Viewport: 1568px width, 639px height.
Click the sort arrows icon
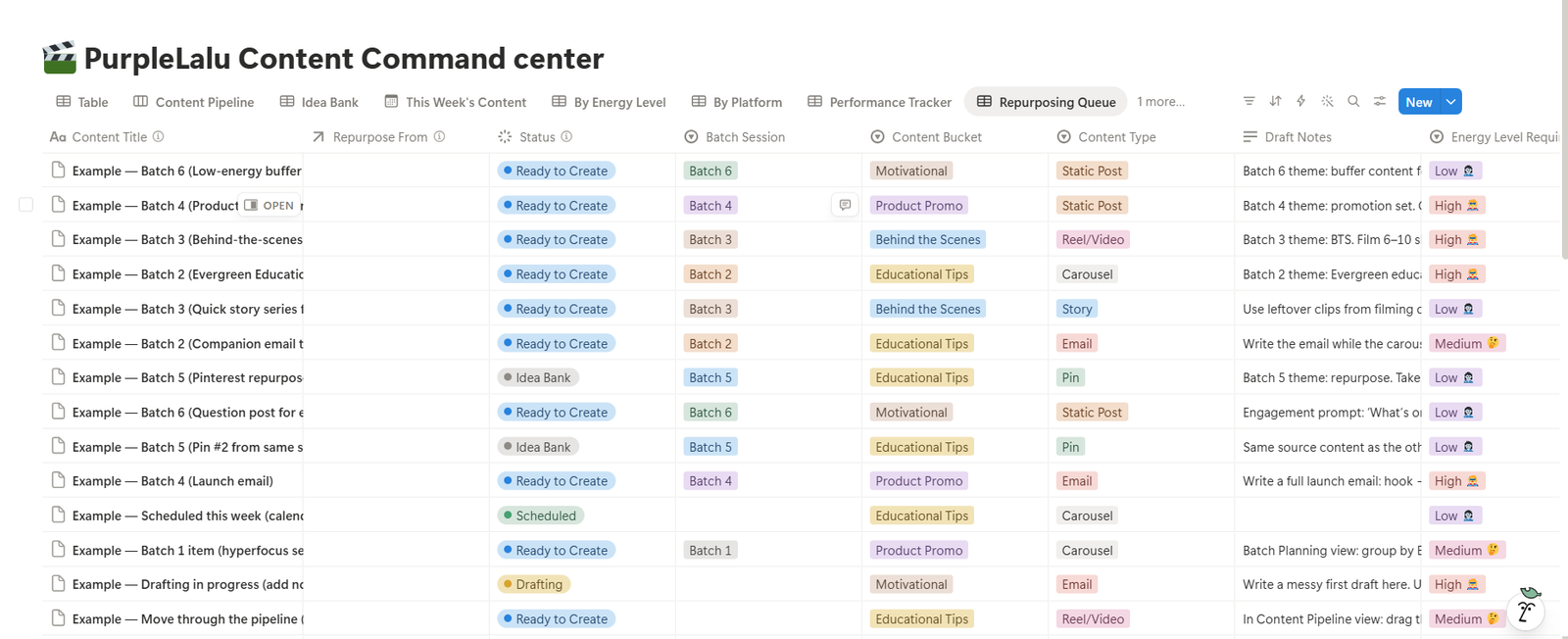1275,101
